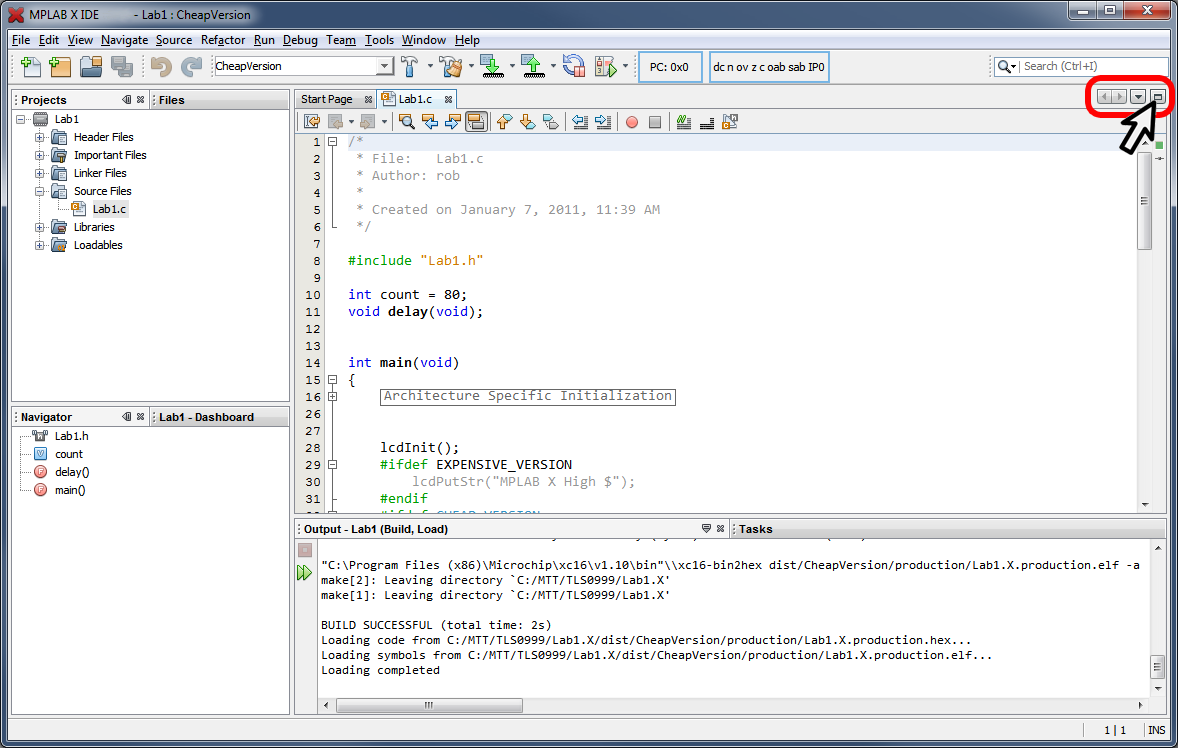Click Find Selection magnifier in editor toolbar
The height and width of the screenshot is (748, 1178).
tap(407, 122)
